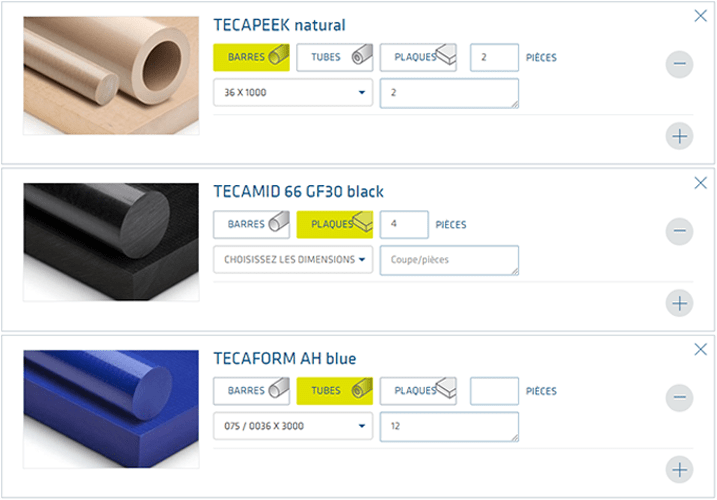Open the Choisissez les dimensions dropdown

[x=292, y=260]
